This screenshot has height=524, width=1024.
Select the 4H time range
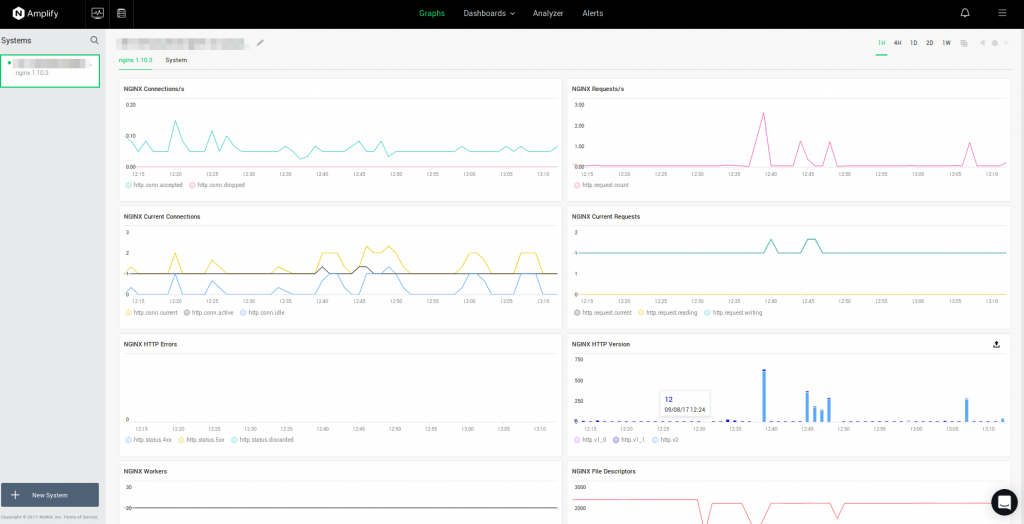click(x=898, y=43)
